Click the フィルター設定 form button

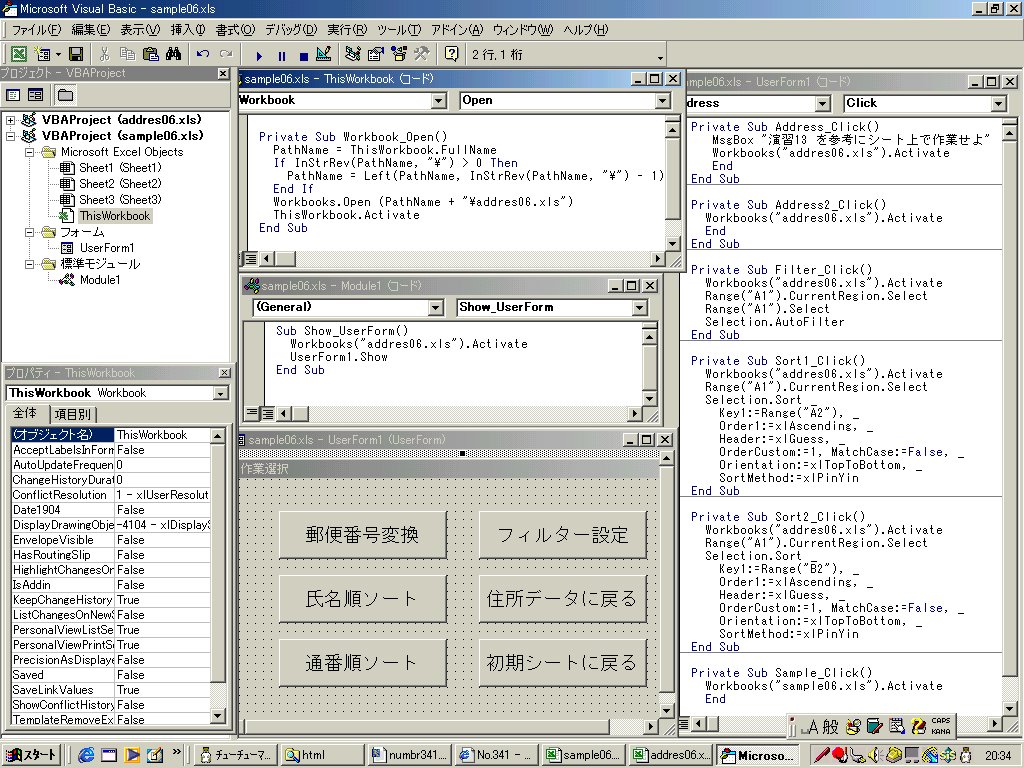pos(563,535)
